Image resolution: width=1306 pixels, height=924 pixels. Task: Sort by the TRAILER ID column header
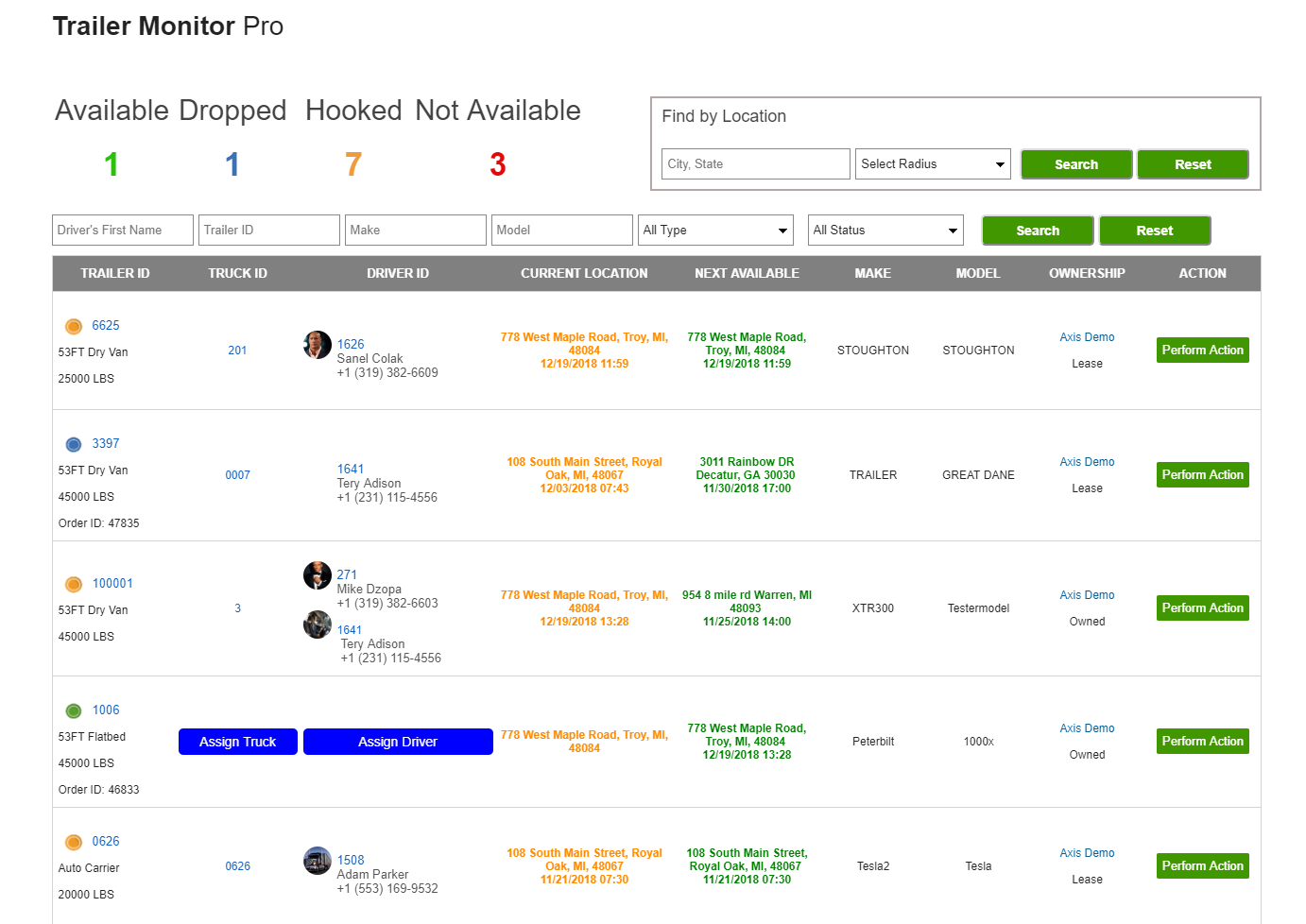click(115, 273)
